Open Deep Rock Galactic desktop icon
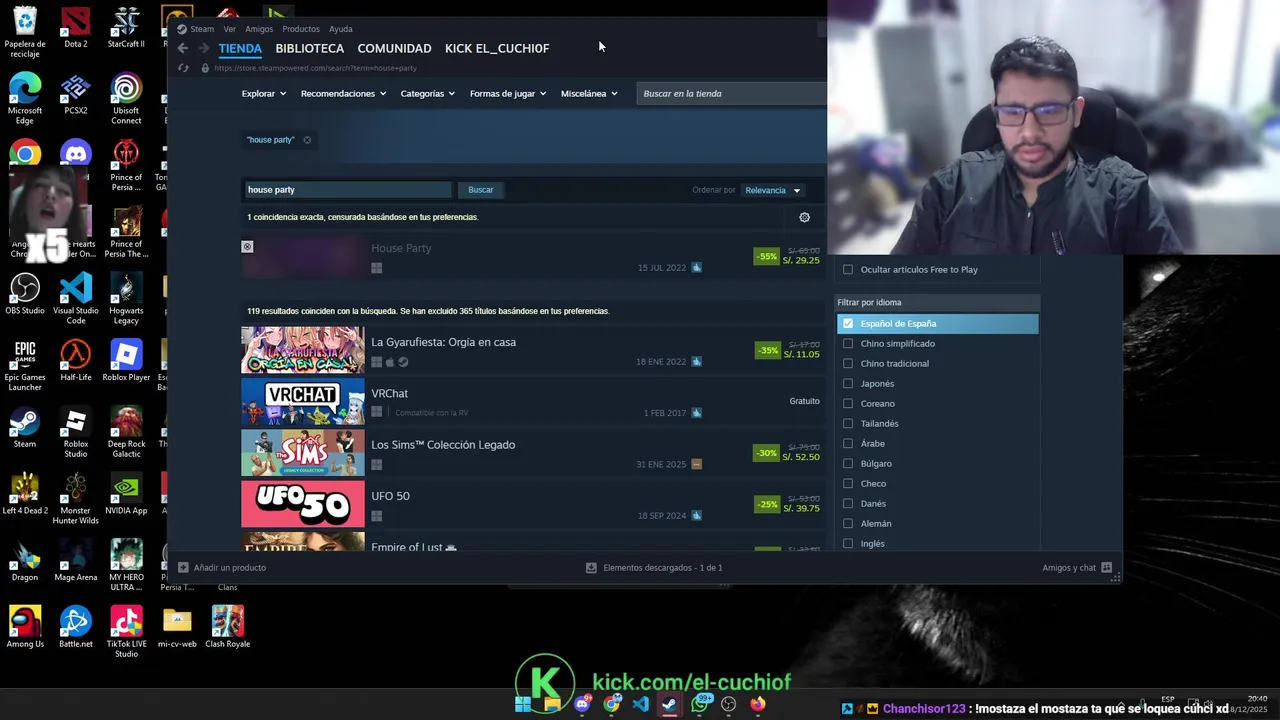The width and height of the screenshot is (1280, 720). coord(126,433)
